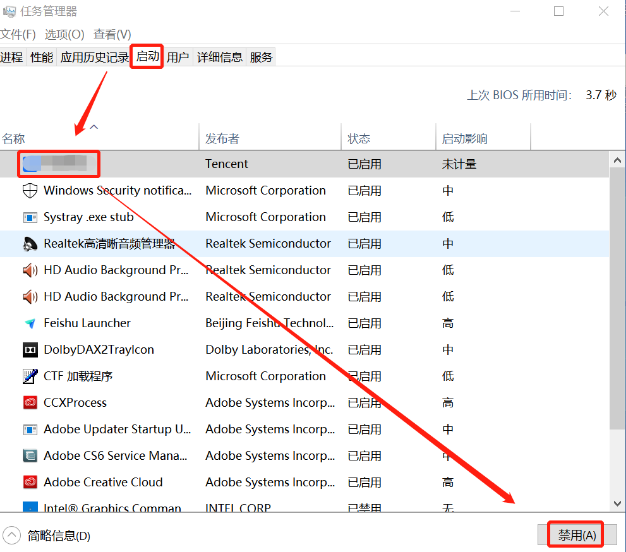Select the Systray .exe stub entry
The image size is (626, 552).
click(89, 217)
